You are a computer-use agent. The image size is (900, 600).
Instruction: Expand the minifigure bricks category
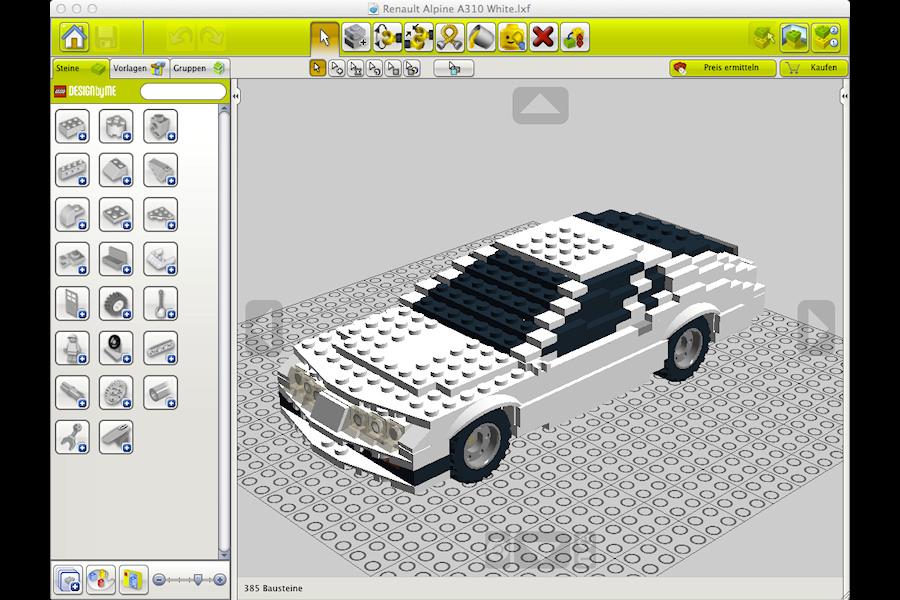tap(72, 348)
